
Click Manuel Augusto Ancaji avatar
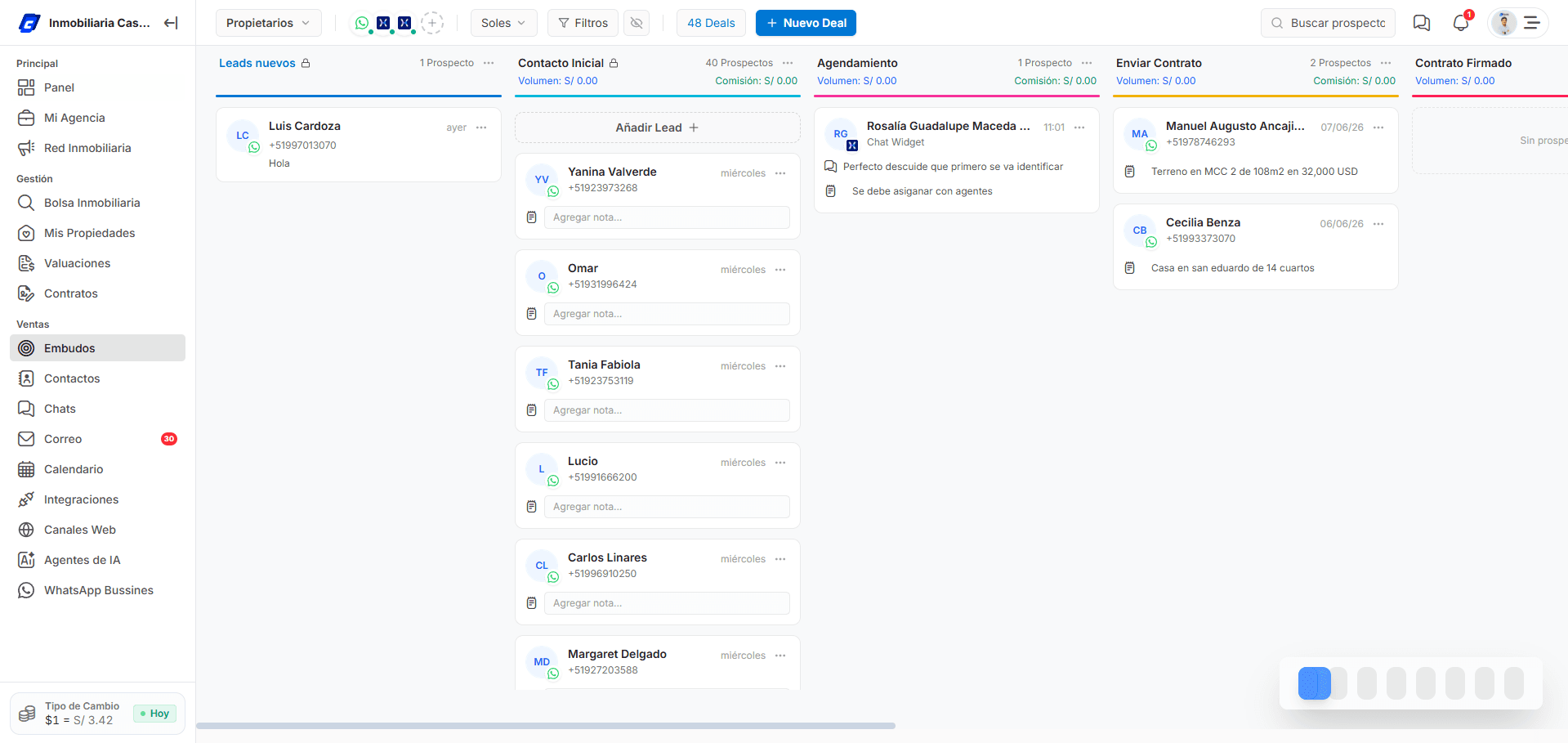pos(1140,134)
